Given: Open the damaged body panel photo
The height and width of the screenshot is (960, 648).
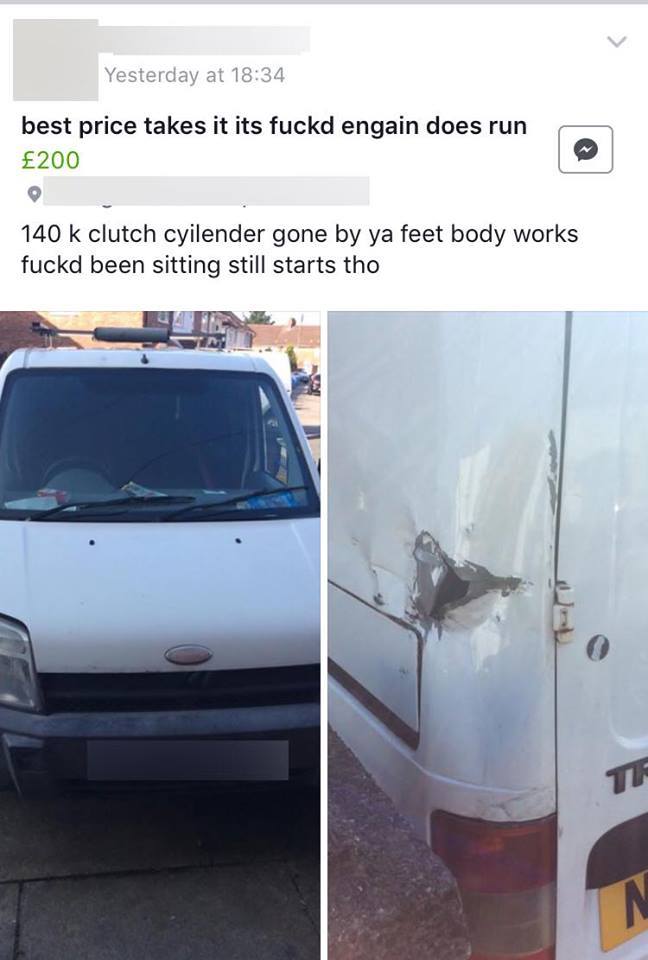Looking at the screenshot, I should [x=488, y=636].
